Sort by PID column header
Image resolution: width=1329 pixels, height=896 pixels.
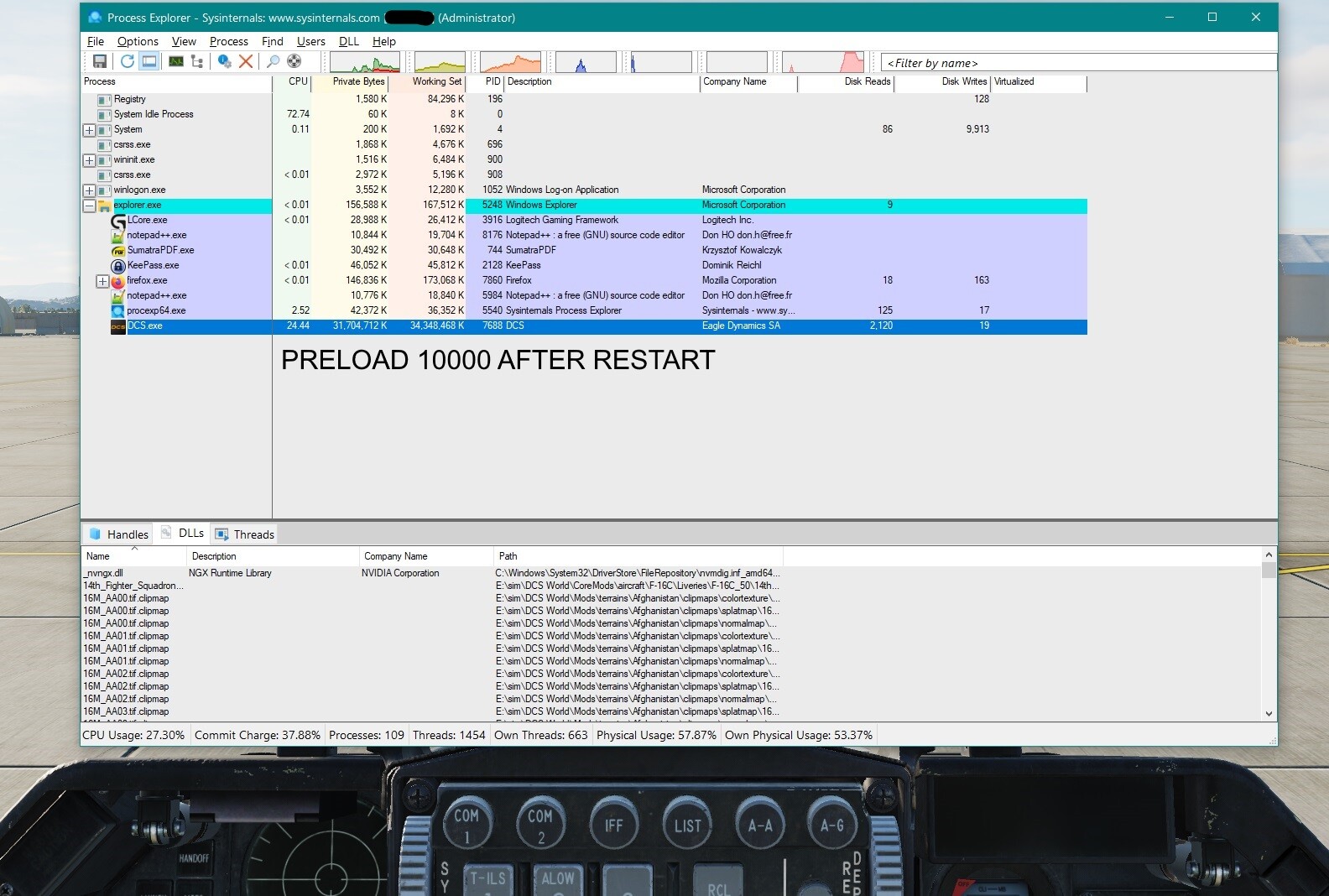pos(485,82)
